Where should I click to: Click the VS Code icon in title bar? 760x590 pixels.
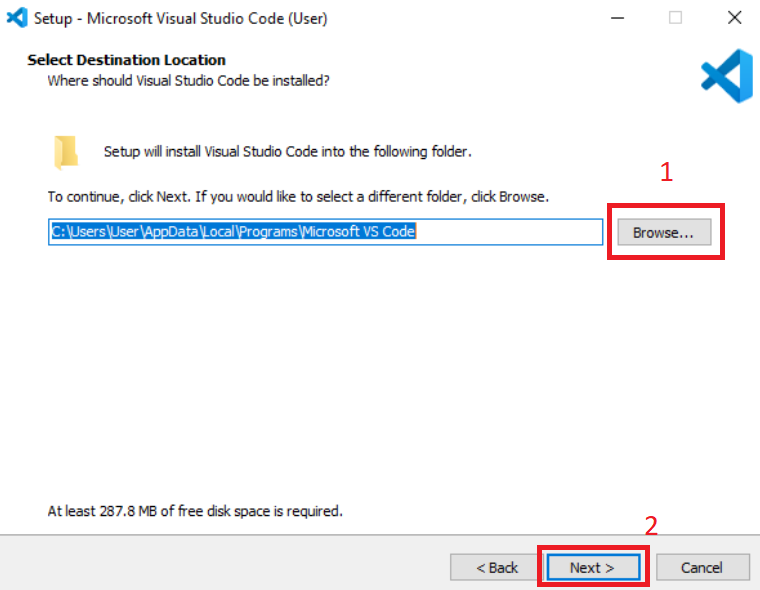[x=16, y=17]
